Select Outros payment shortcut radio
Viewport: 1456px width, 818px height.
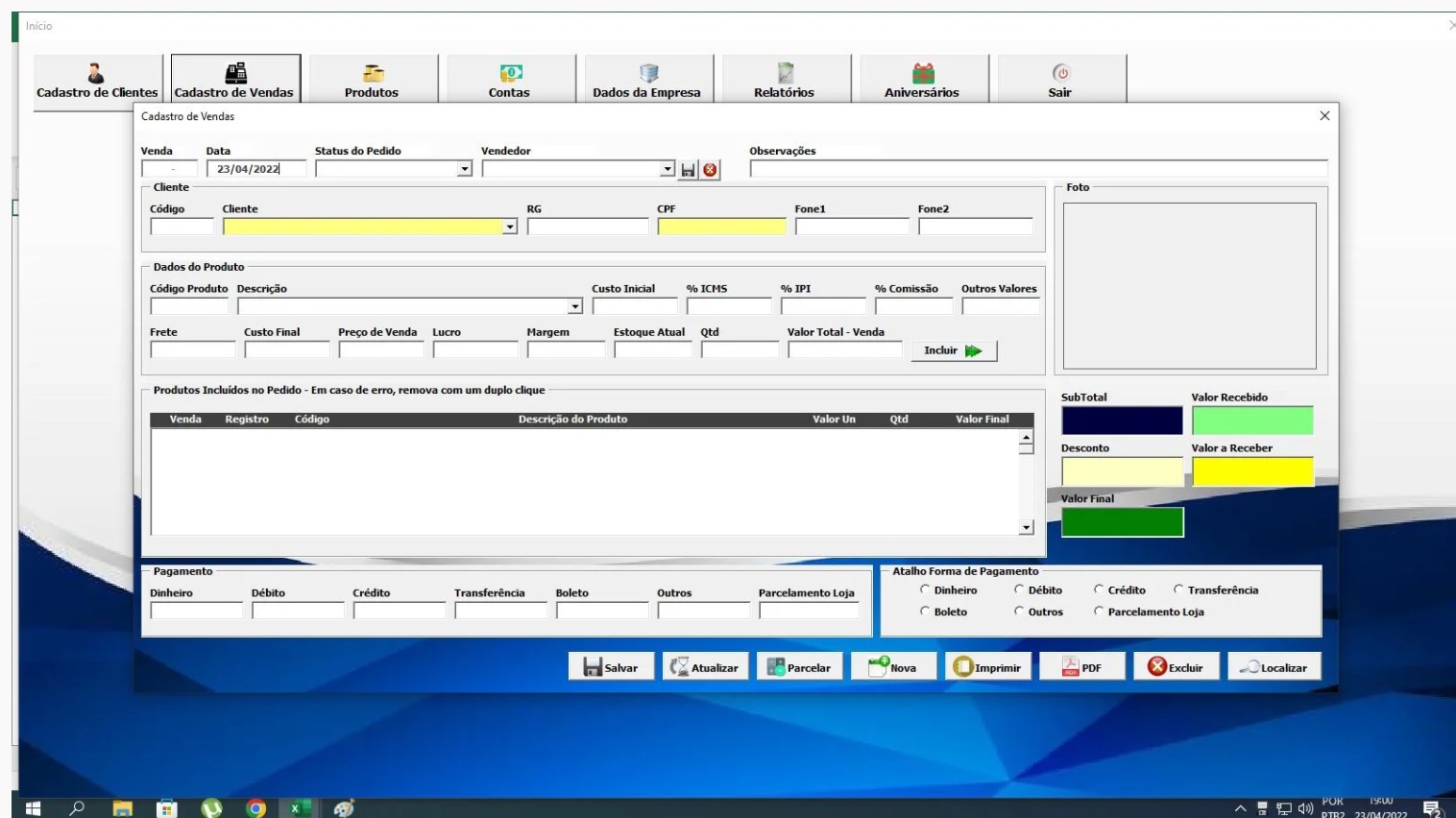pos(1019,611)
